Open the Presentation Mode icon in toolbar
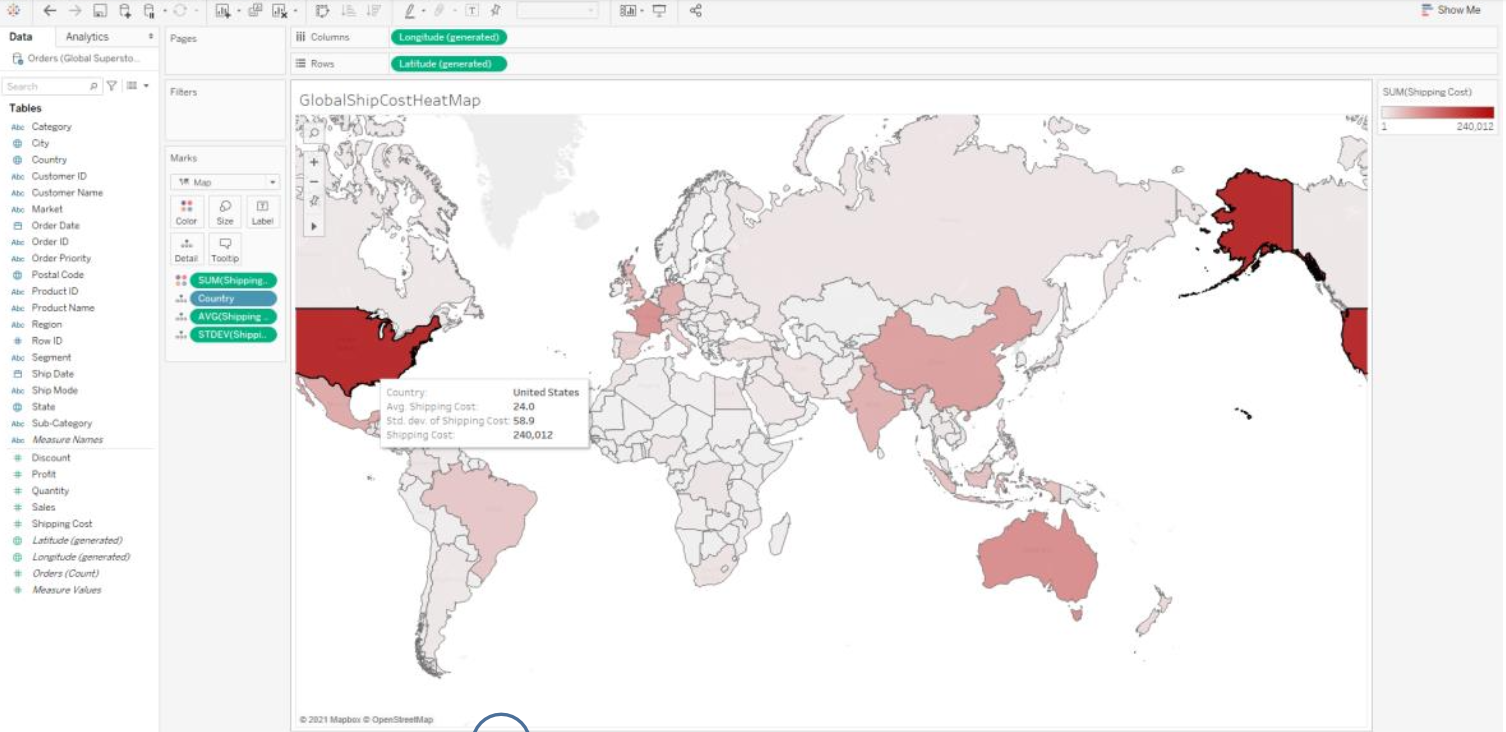Image resolution: width=1506 pixels, height=732 pixels. [x=659, y=10]
